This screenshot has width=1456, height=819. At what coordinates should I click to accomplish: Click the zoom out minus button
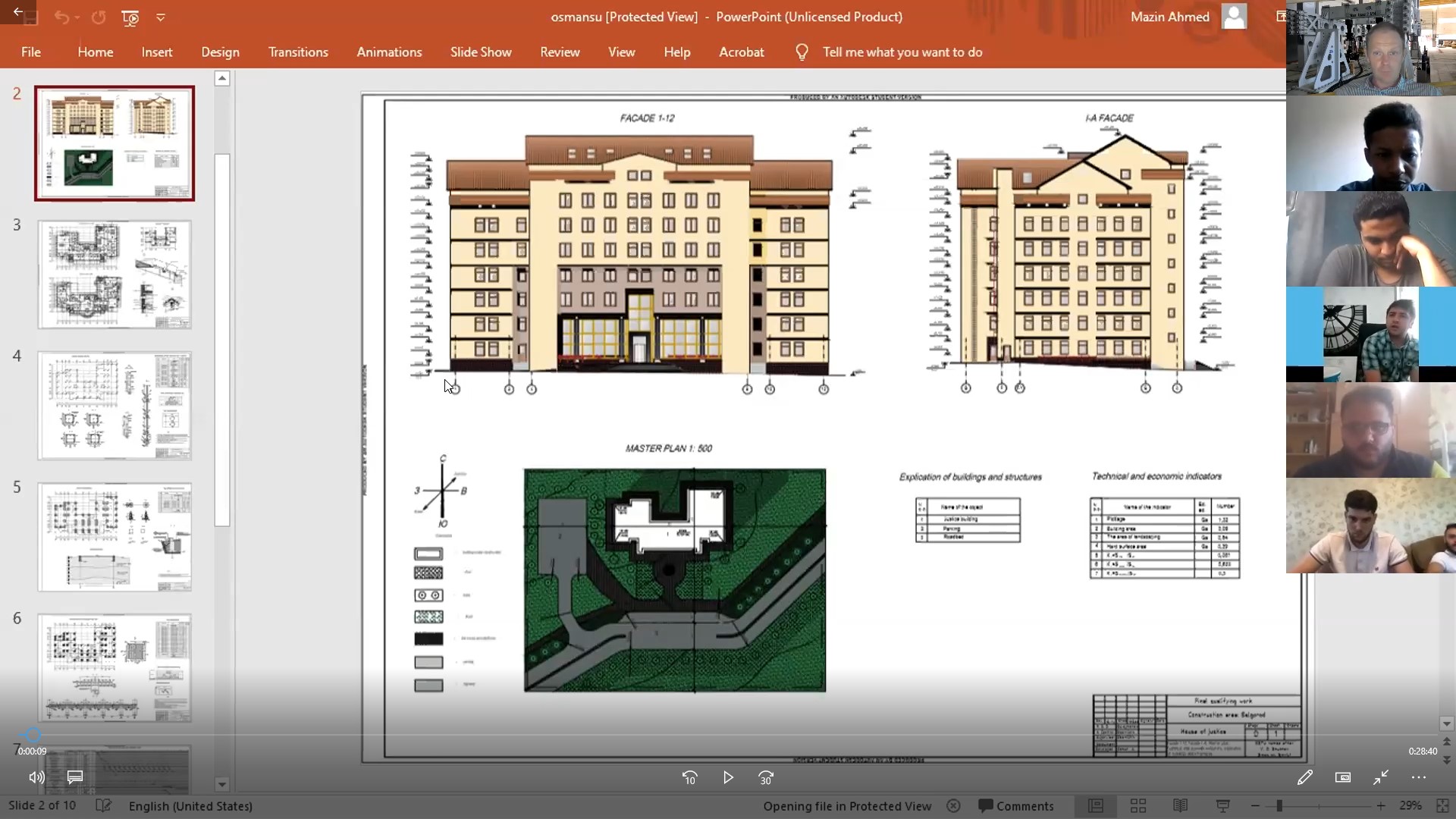pos(1255,806)
